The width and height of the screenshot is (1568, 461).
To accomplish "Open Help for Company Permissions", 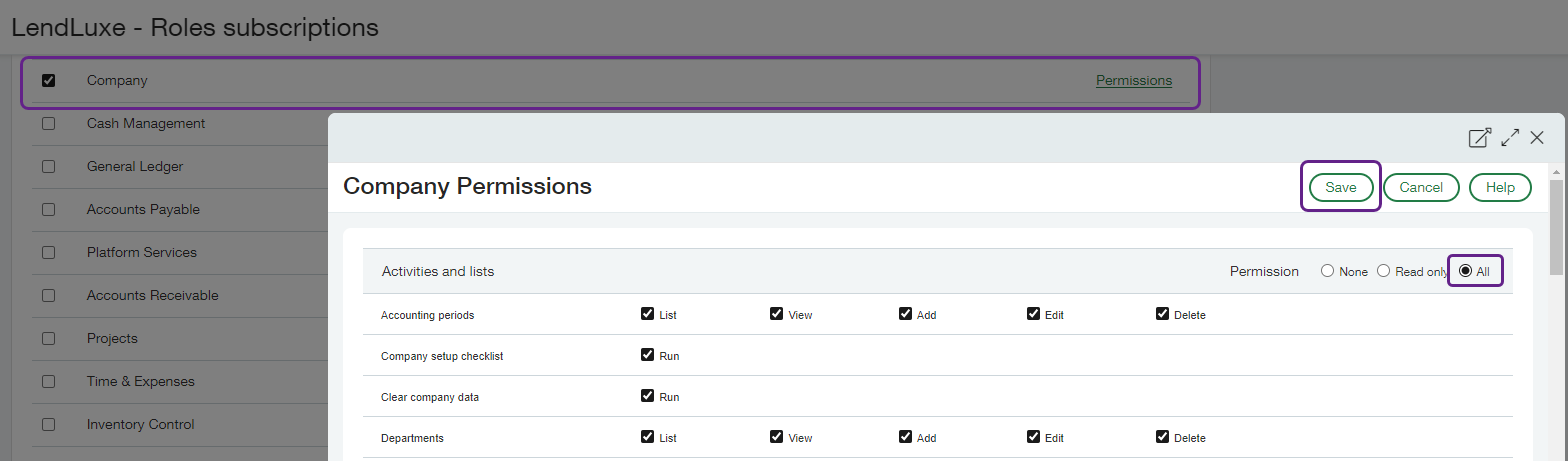I will pos(1500,187).
